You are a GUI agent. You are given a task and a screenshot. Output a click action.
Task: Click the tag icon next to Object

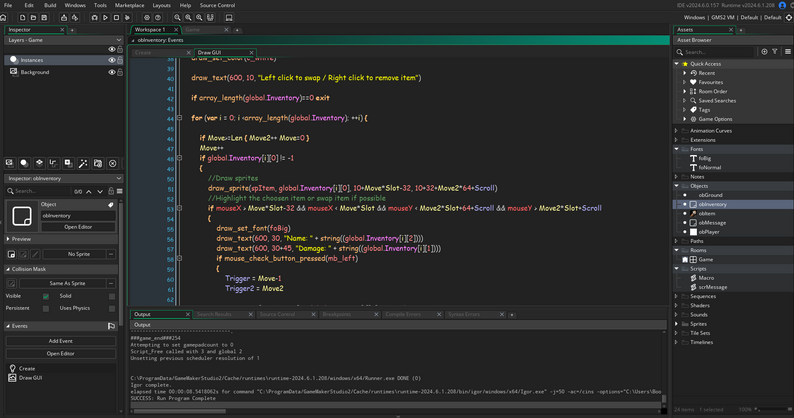pyautogui.click(x=110, y=205)
